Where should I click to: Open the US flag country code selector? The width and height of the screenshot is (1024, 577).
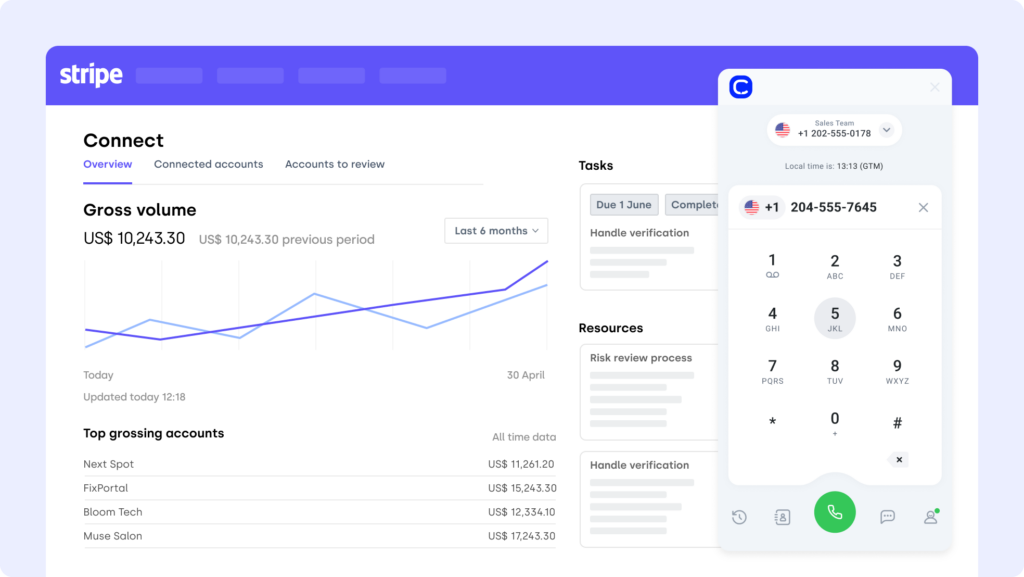pyautogui.click(x=761, y=208)
